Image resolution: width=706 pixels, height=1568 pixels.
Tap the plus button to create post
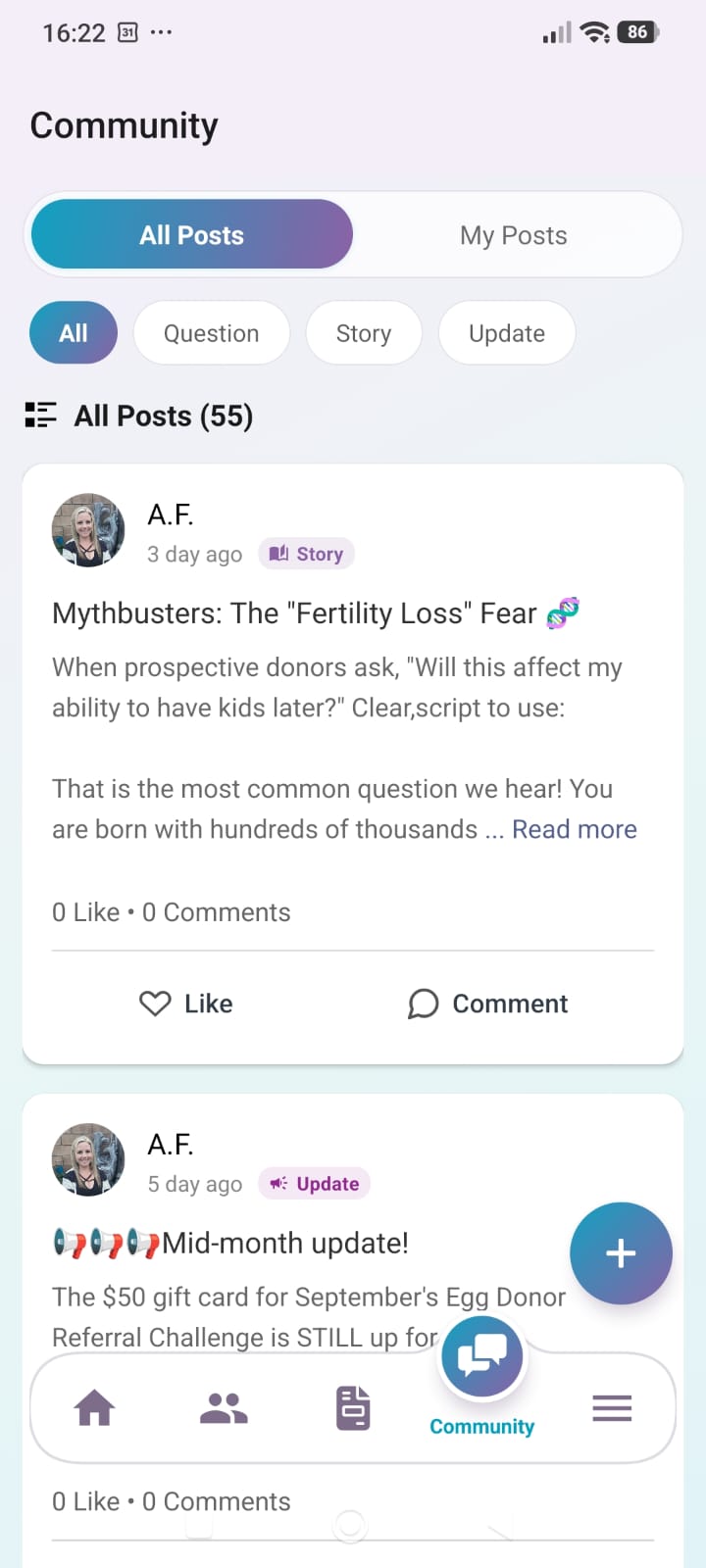pos(621,1252)
